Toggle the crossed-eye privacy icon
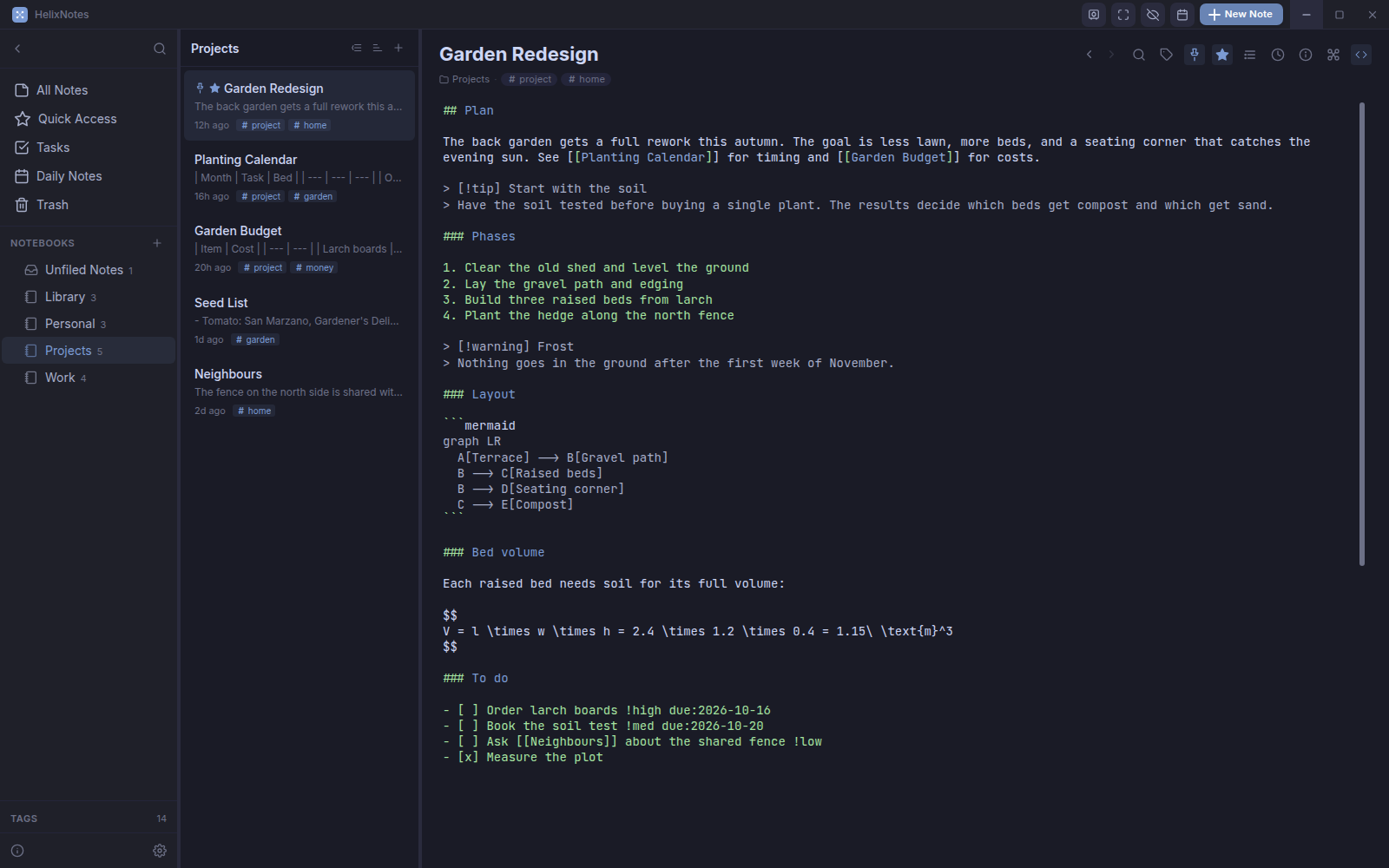The width and height of the screenshot is (1389, 868). click(x=1153, y=15)
